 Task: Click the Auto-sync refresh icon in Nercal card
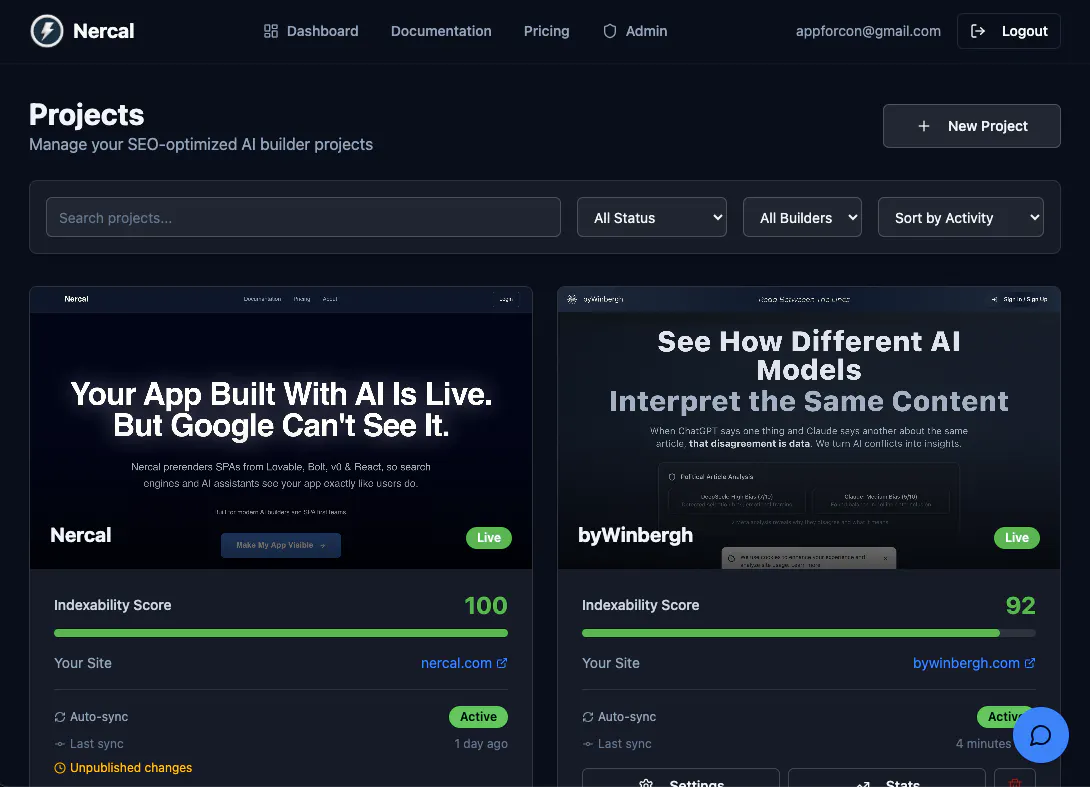[60, 717]
